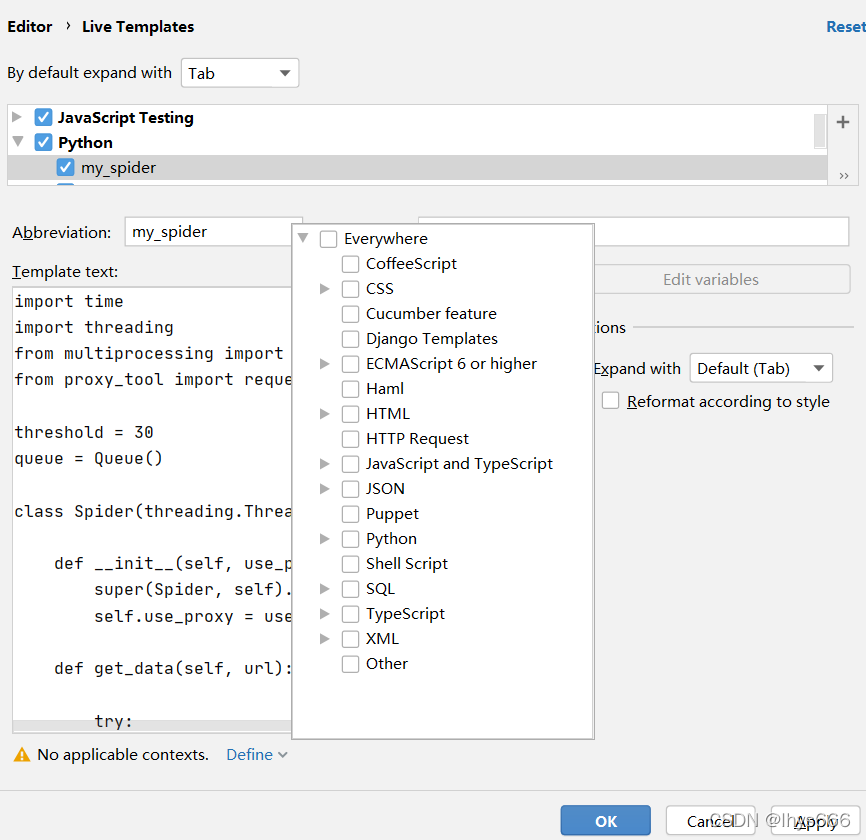
Task: Check ECMAScript 6 or higher checkbox
Action: (350, 364)
